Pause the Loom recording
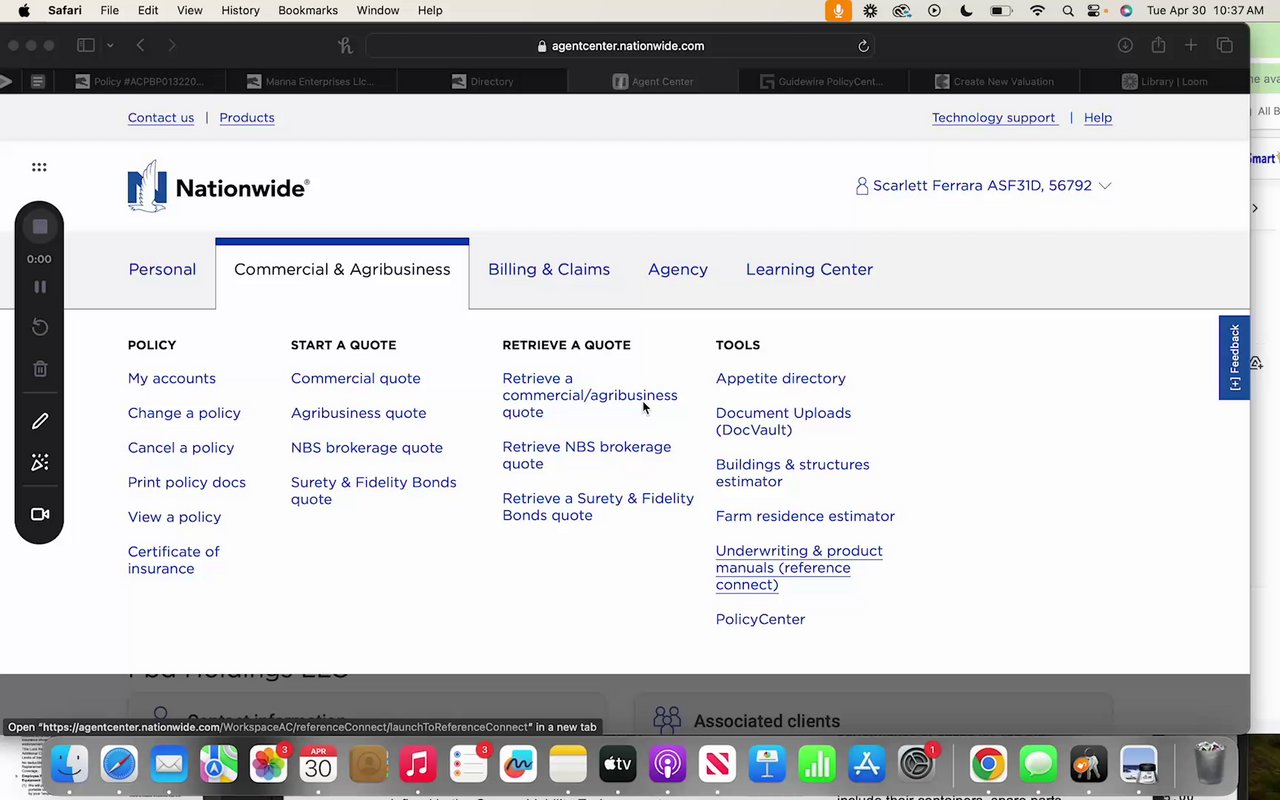The width and height of the screenshot is (1280, 800). coord(40,287)
